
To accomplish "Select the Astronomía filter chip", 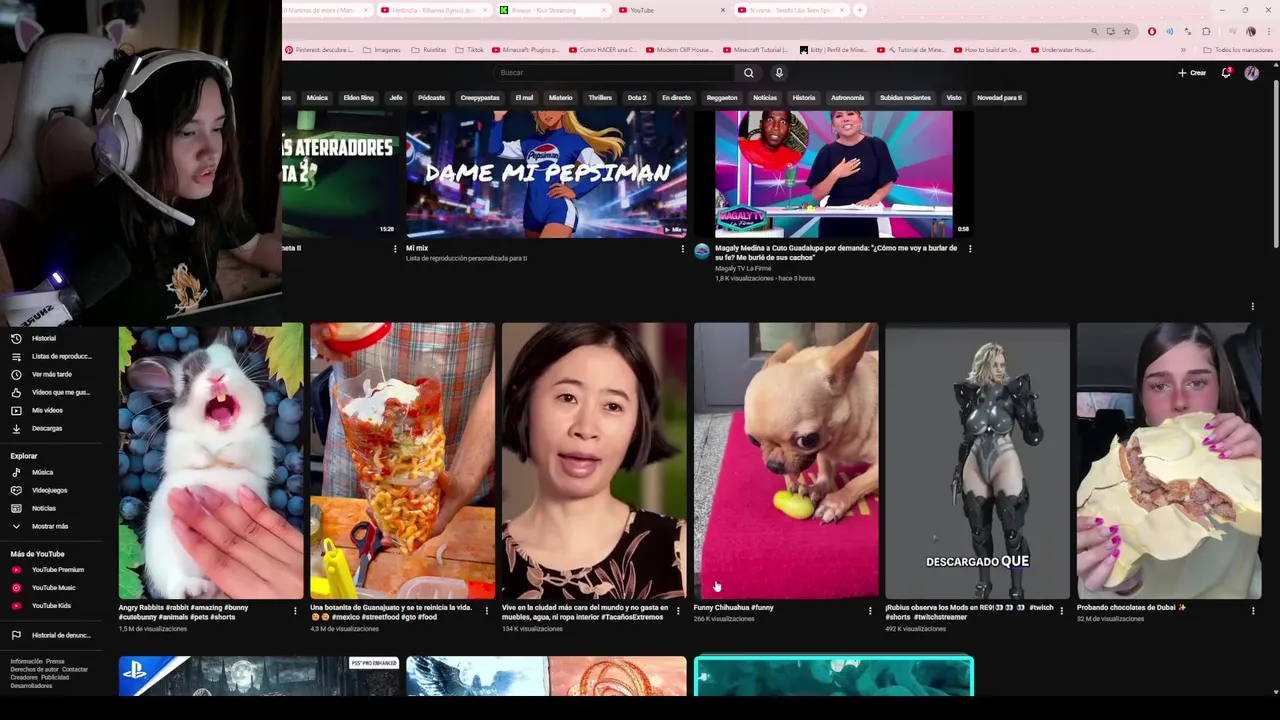I will [847, 98].
